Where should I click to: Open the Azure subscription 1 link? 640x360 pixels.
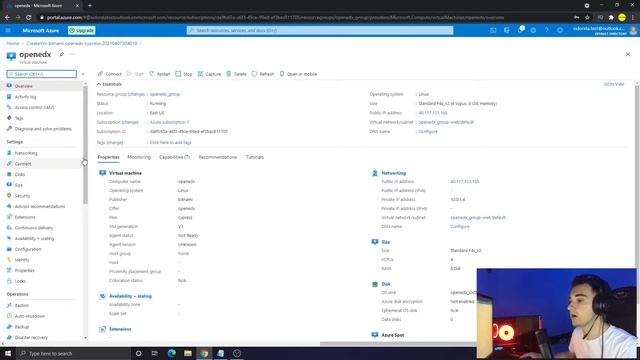[169, 122]
